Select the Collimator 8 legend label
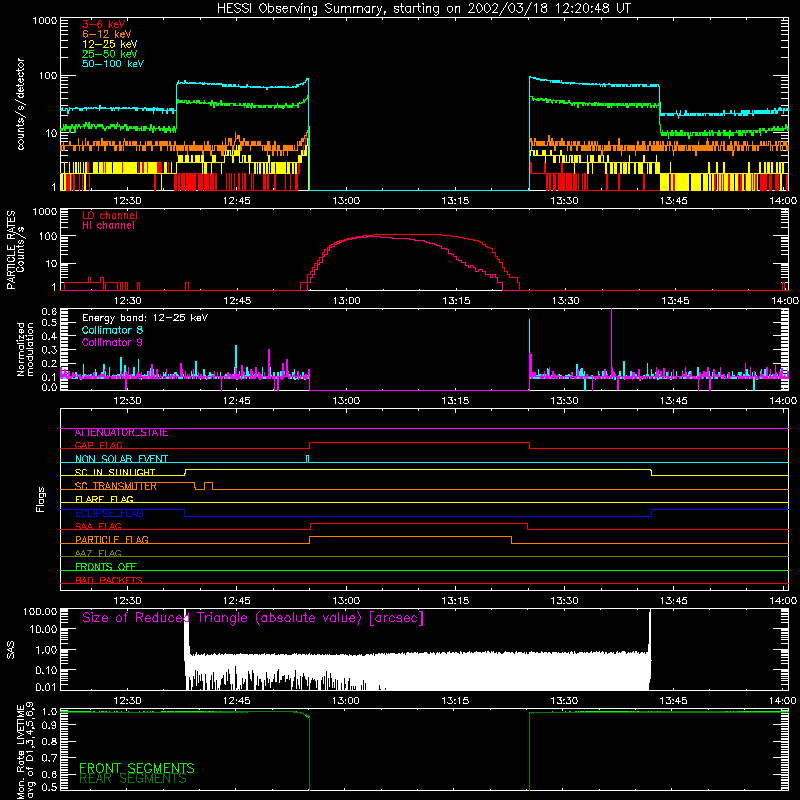Image resolution: width=800 pixels, height=800 pixels. (112, 330)
